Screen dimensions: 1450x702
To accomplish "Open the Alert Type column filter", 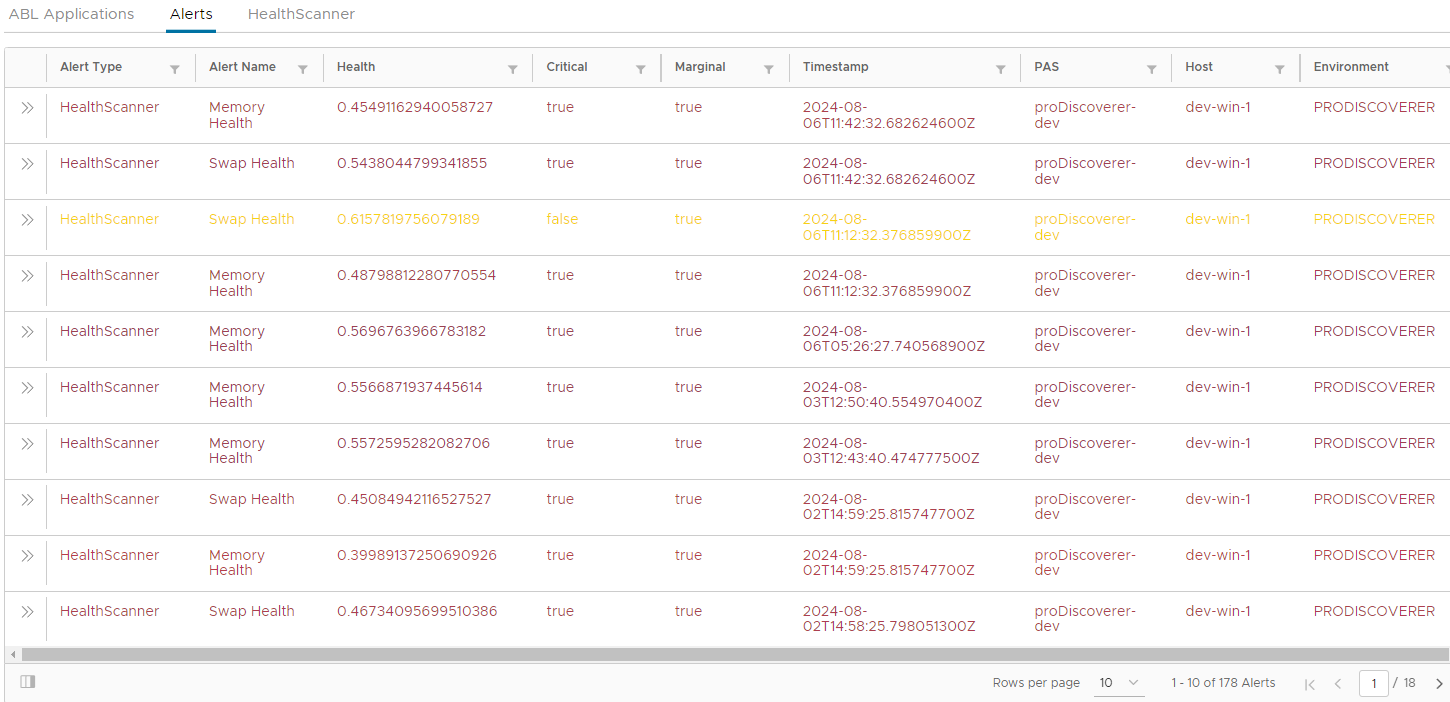I will point(175,67).
